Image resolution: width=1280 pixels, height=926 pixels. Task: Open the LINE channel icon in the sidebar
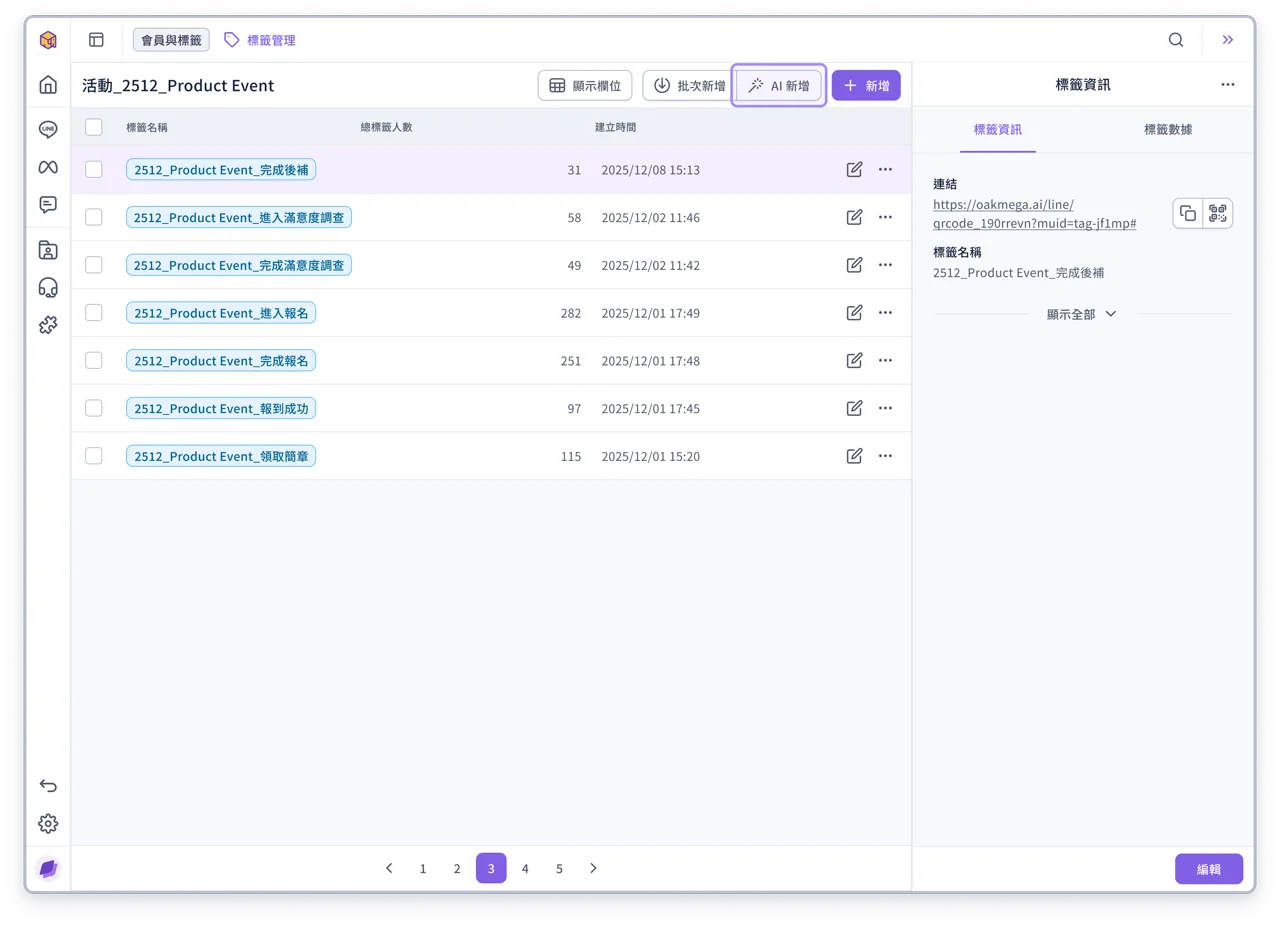[48, 129]
